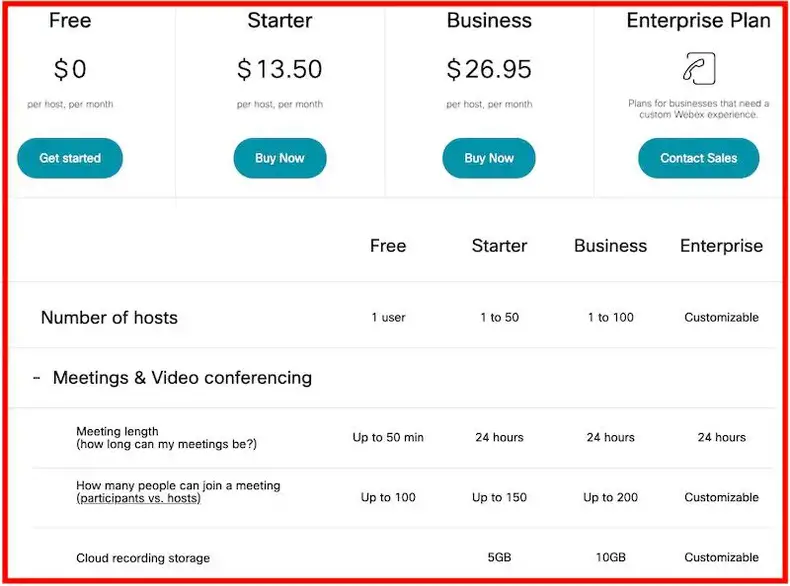790x586 pixels.
Task: Click the Enterprise column header in table
Action: [x=721, y=246]
